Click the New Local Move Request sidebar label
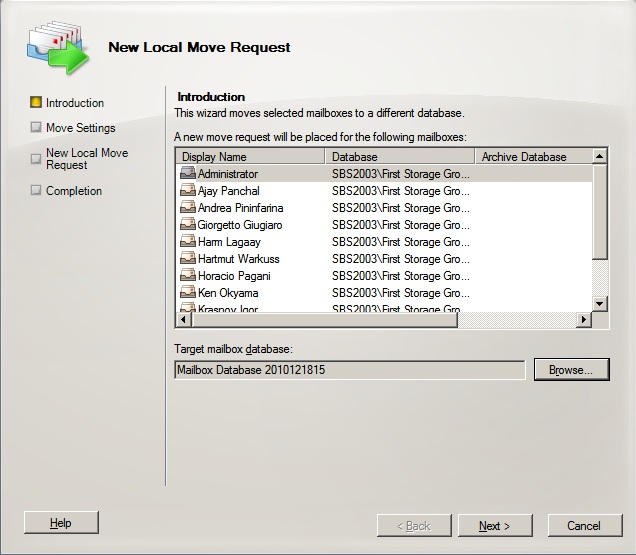This screenshot has height=555, width=636. [x=87, y=159]
